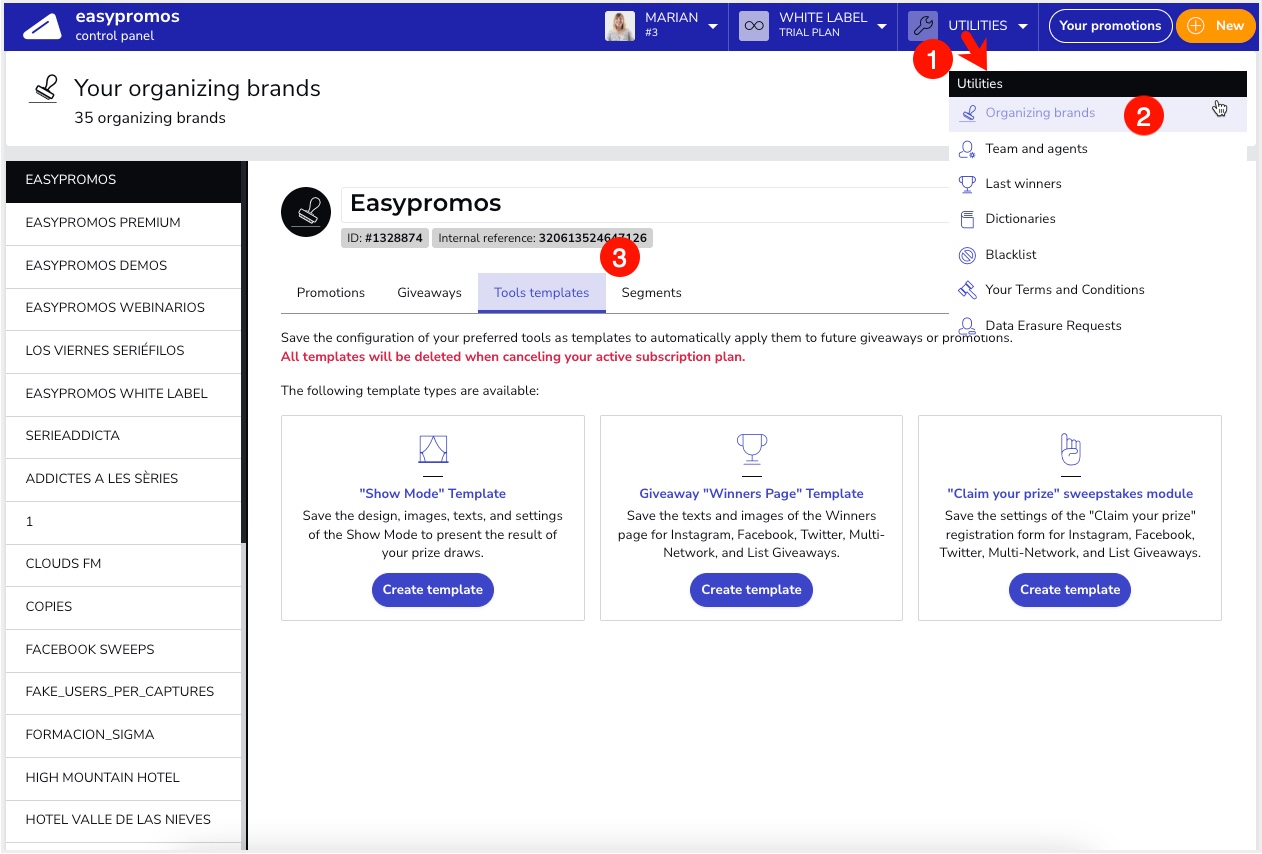
Task: Select COPIES brand
Action: pos(123,607)
